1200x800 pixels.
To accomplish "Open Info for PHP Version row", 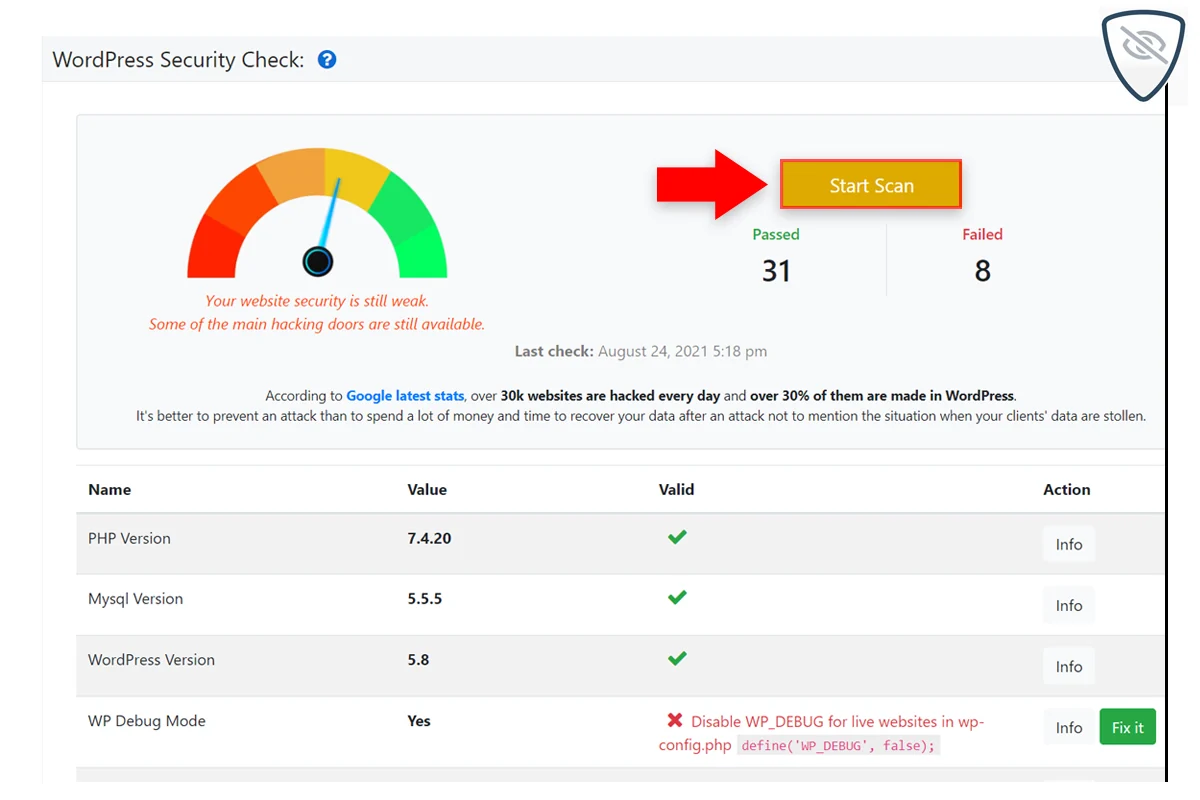I will tap(1068, 545).
